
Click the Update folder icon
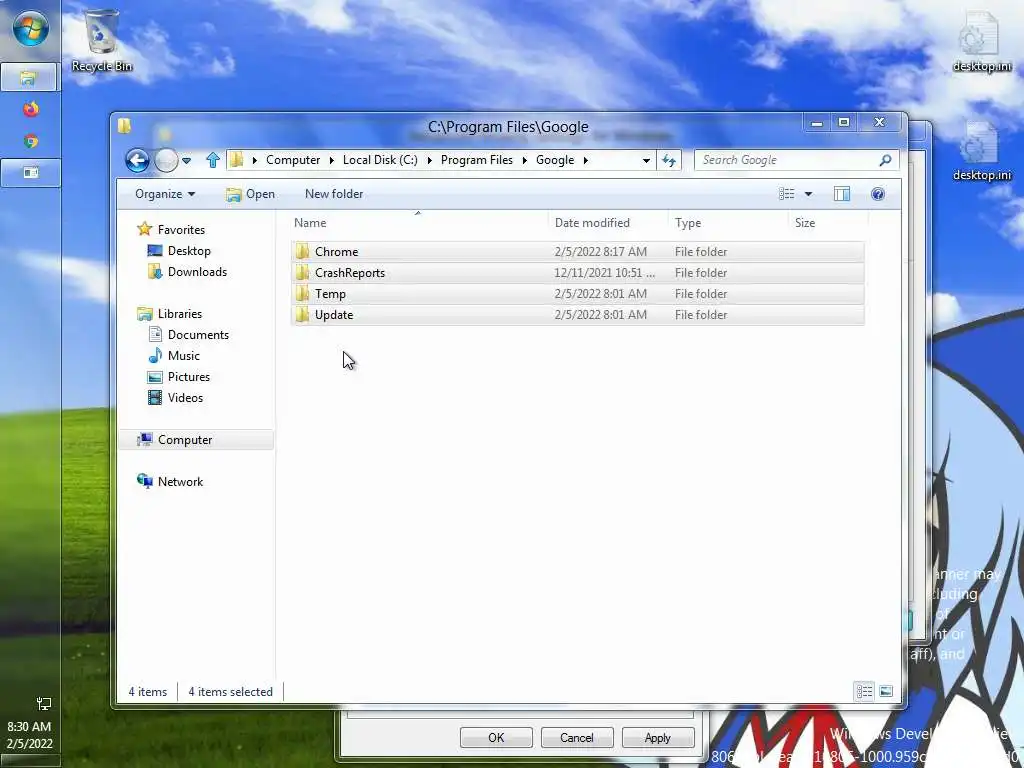pos(302,314)
